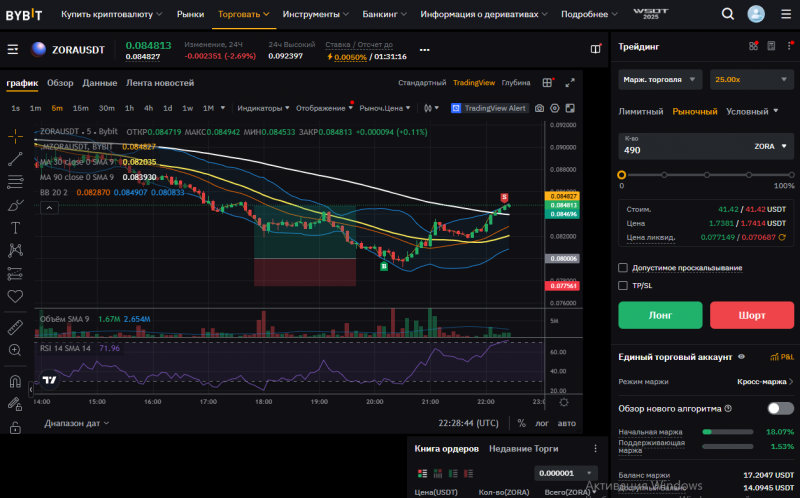The width and height of the screenshot is (800, 498).
Task: Select the 1h timeframe
Action: point(130,108)
